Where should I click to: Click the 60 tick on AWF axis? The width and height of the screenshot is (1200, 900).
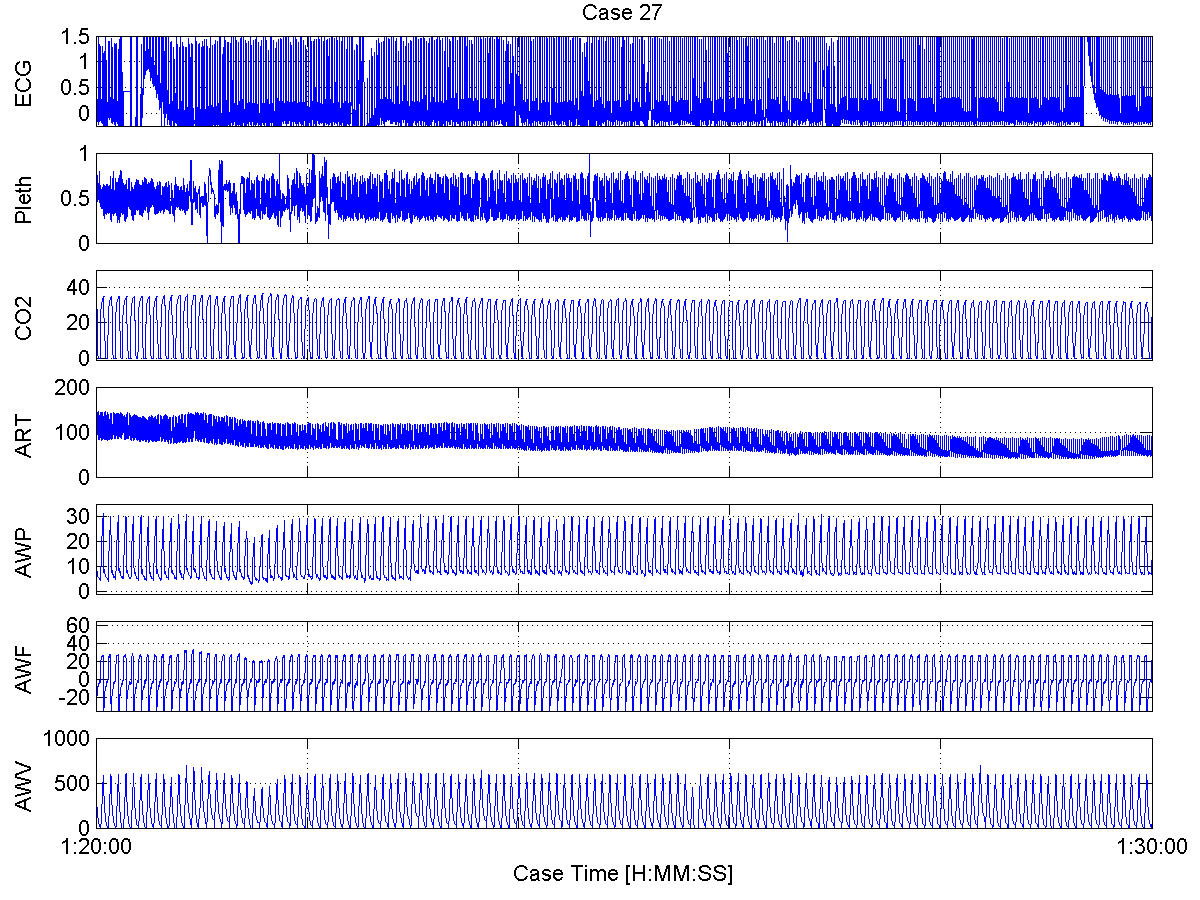[79, 625]
